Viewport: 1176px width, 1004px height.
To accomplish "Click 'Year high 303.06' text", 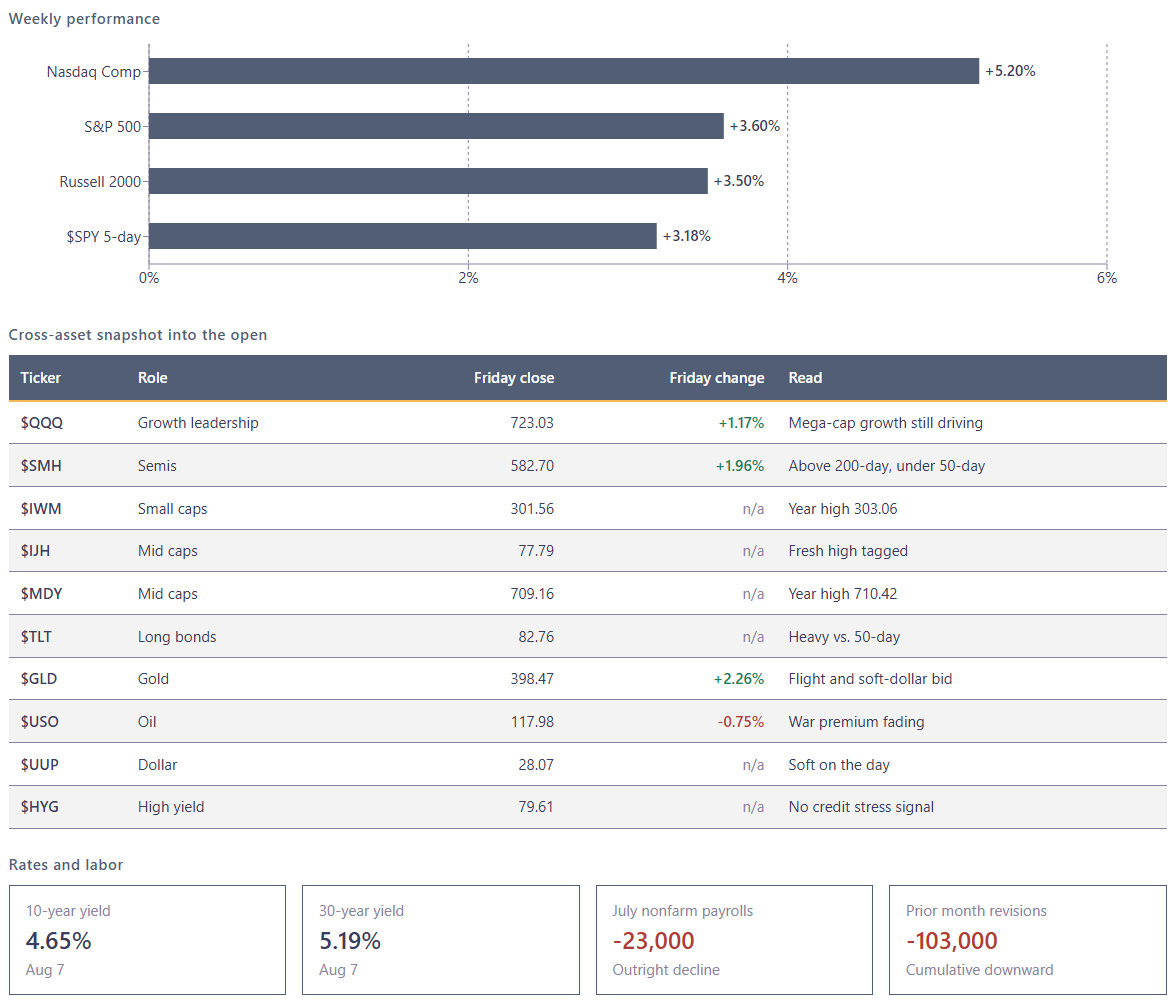I will coord(842,508).
